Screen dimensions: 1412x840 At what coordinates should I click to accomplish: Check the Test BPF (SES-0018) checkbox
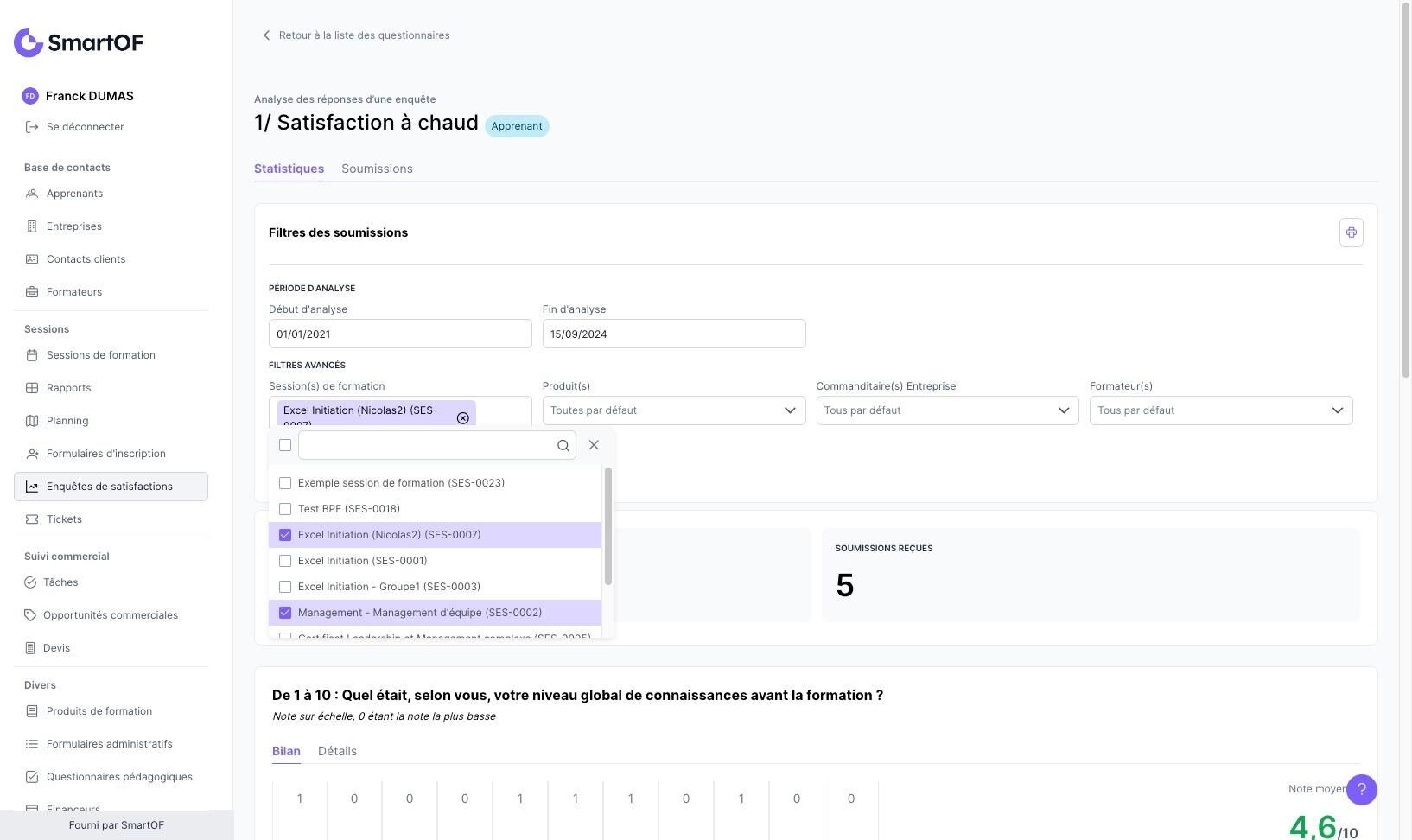pyautogui.click(x=285, y=509)
